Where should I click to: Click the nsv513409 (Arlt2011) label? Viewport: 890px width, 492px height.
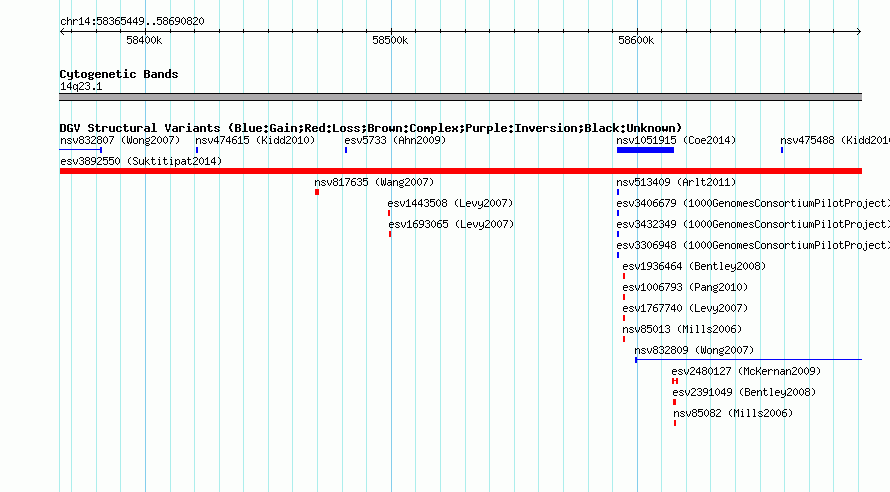pyautogui.click(x=676, y=182)
